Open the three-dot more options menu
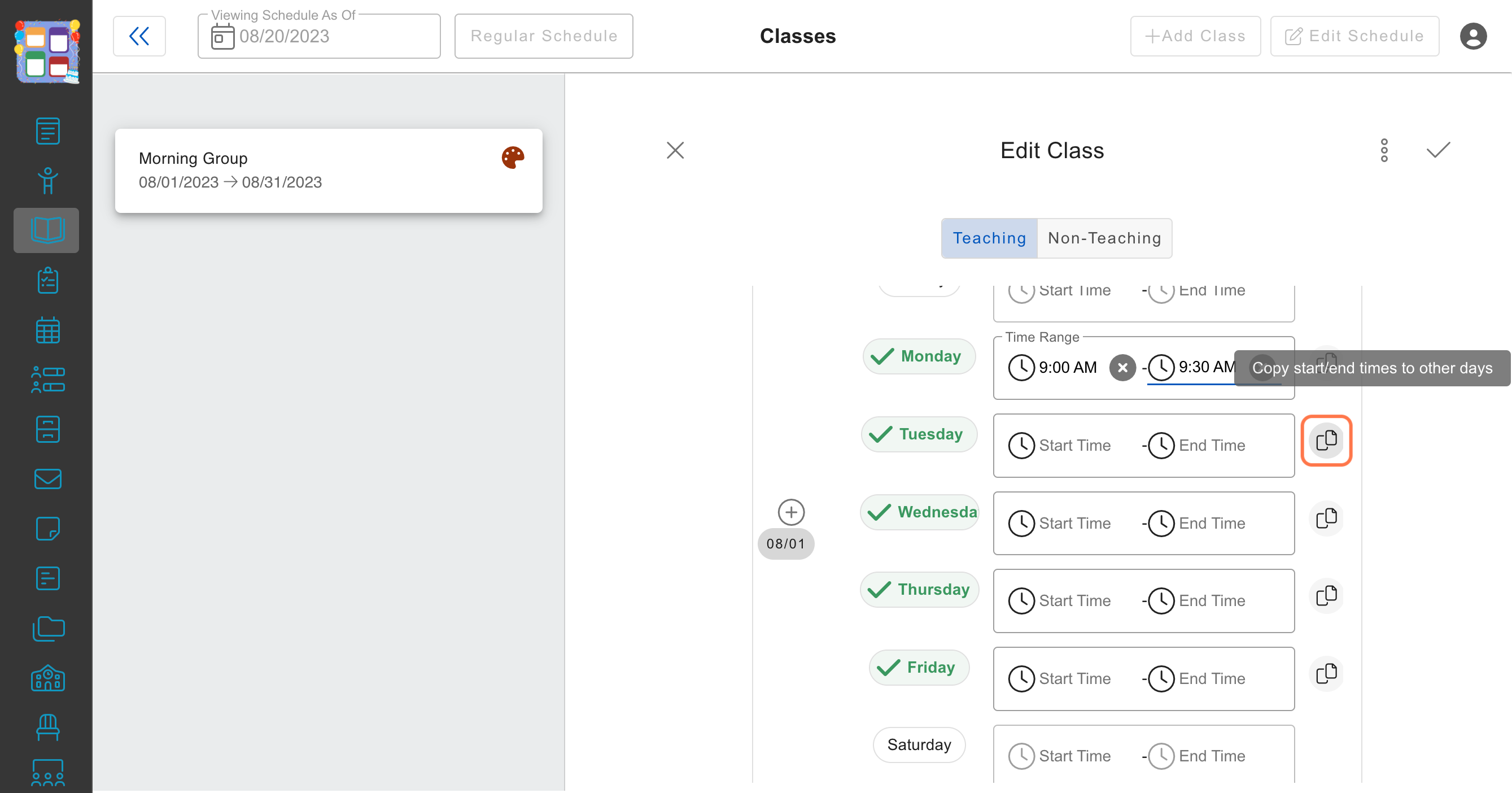The height and width of the screenshot is (793, 1512). coord(1384,150)
